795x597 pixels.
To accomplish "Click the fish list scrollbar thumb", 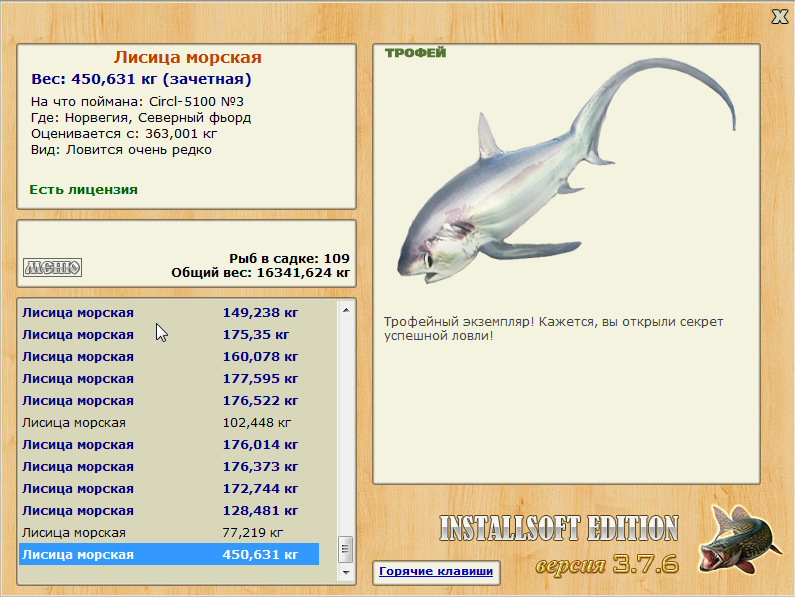I will tap(346, 549).
